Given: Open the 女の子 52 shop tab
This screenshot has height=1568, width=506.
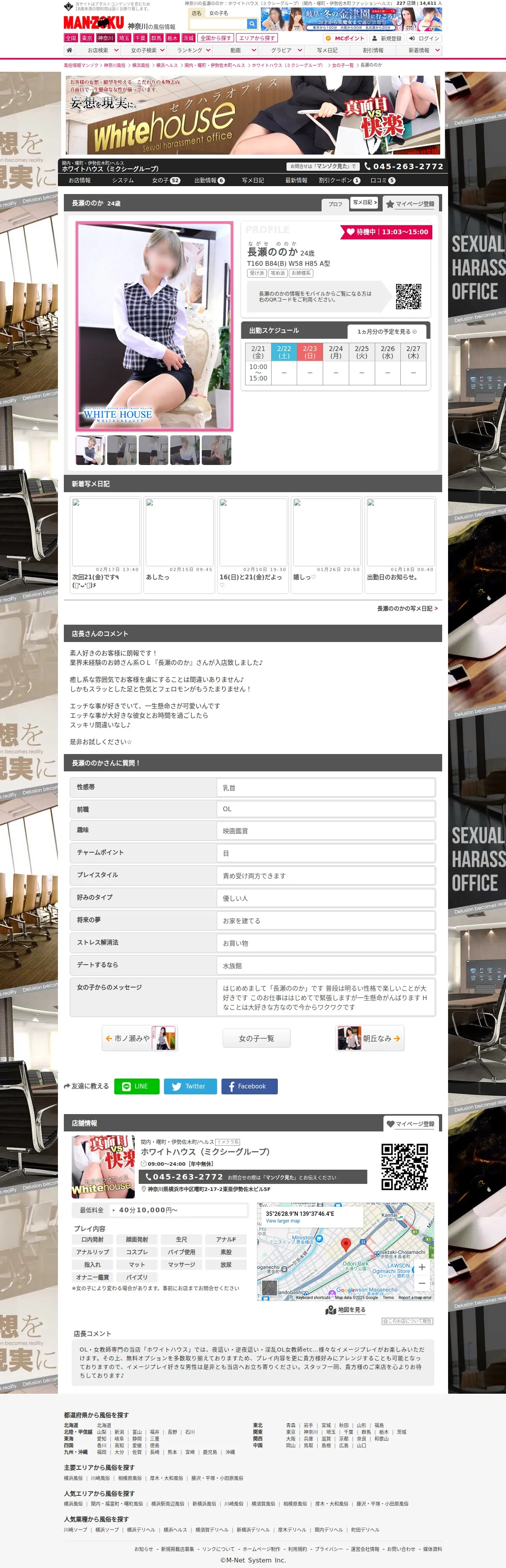Looking at the screenshot, I should tap(166, 180).
